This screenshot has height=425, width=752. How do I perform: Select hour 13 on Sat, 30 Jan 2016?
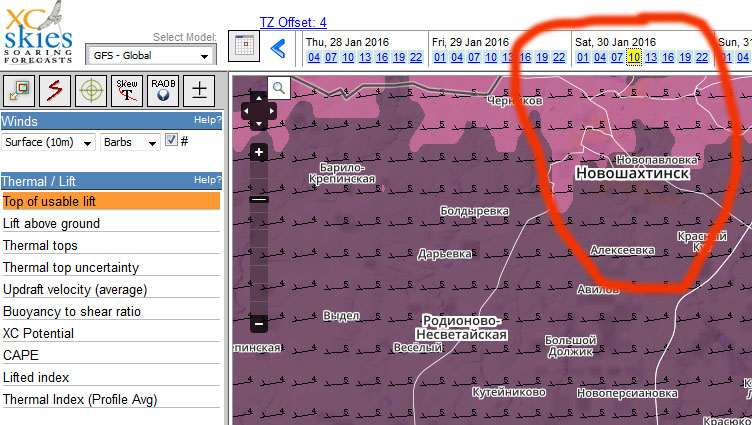651,57
